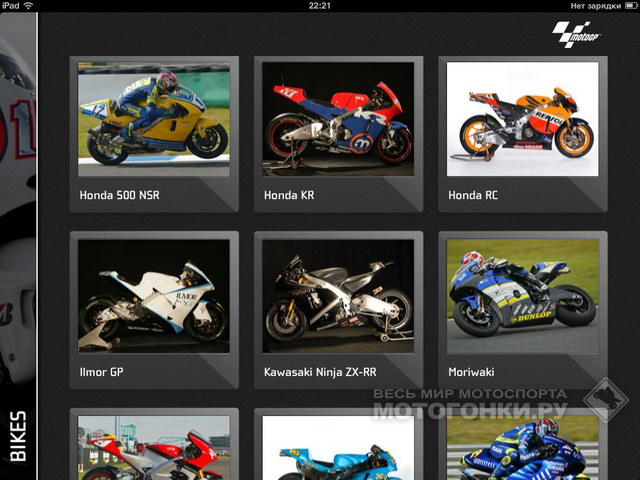Viewport: 640px width, 480px height.
Task: Tap the 22:21 clock
Action: click(320, 6)
